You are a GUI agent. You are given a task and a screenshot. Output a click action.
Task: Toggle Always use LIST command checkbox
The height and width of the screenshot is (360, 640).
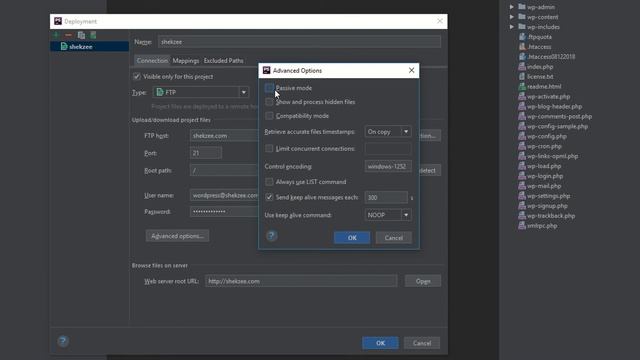click(269, 182)
